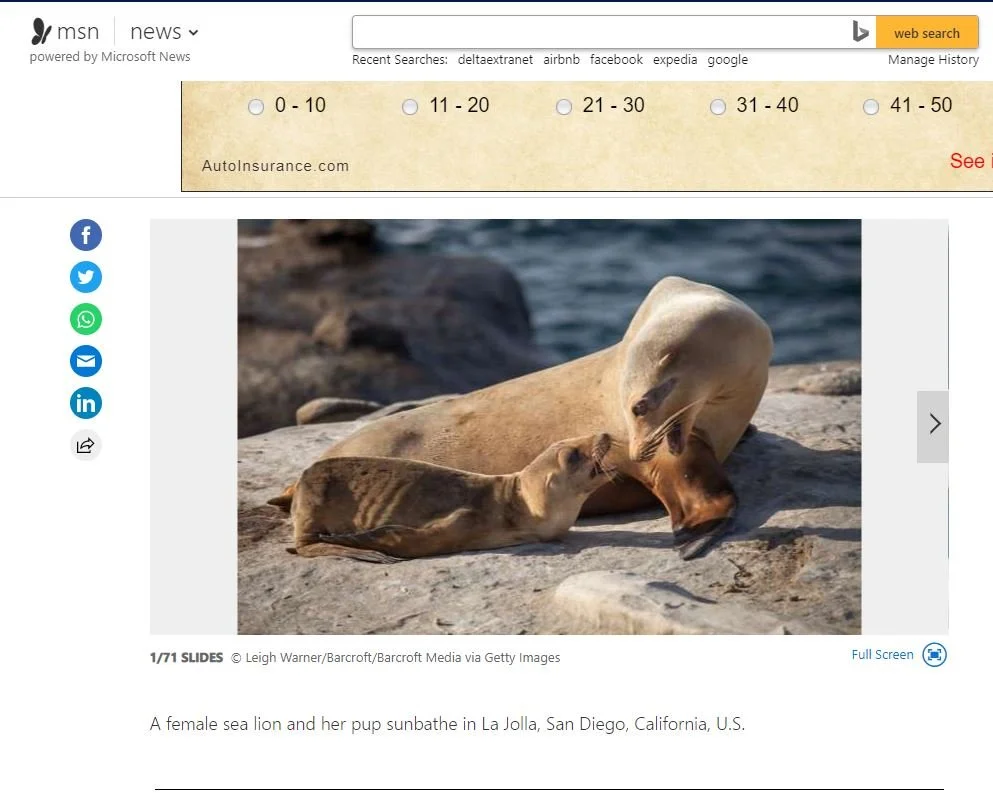Share slideshow on Facebook
The image size is (993, 793).
tap(85, 235)
